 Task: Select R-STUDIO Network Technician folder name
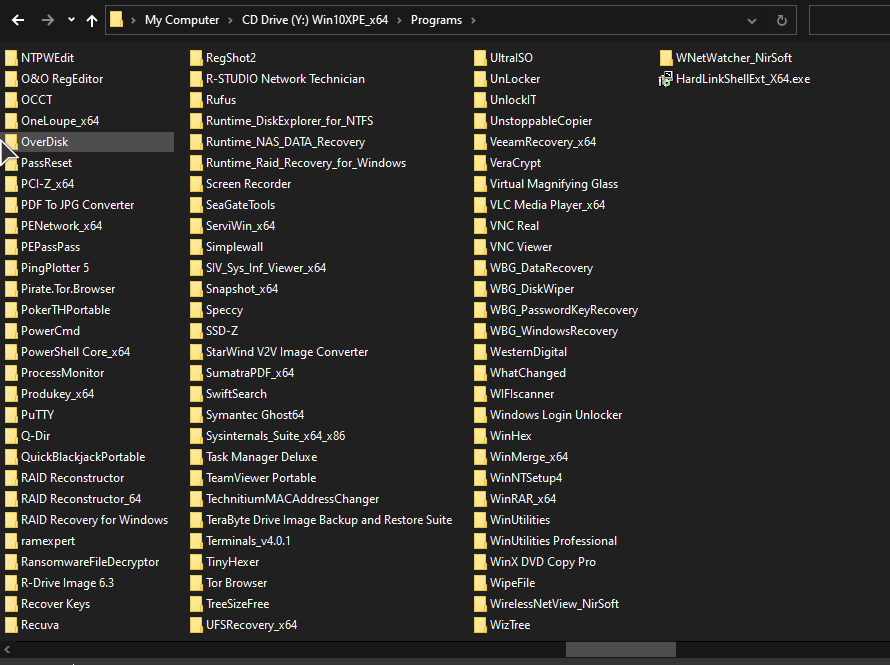click(286, 79)
